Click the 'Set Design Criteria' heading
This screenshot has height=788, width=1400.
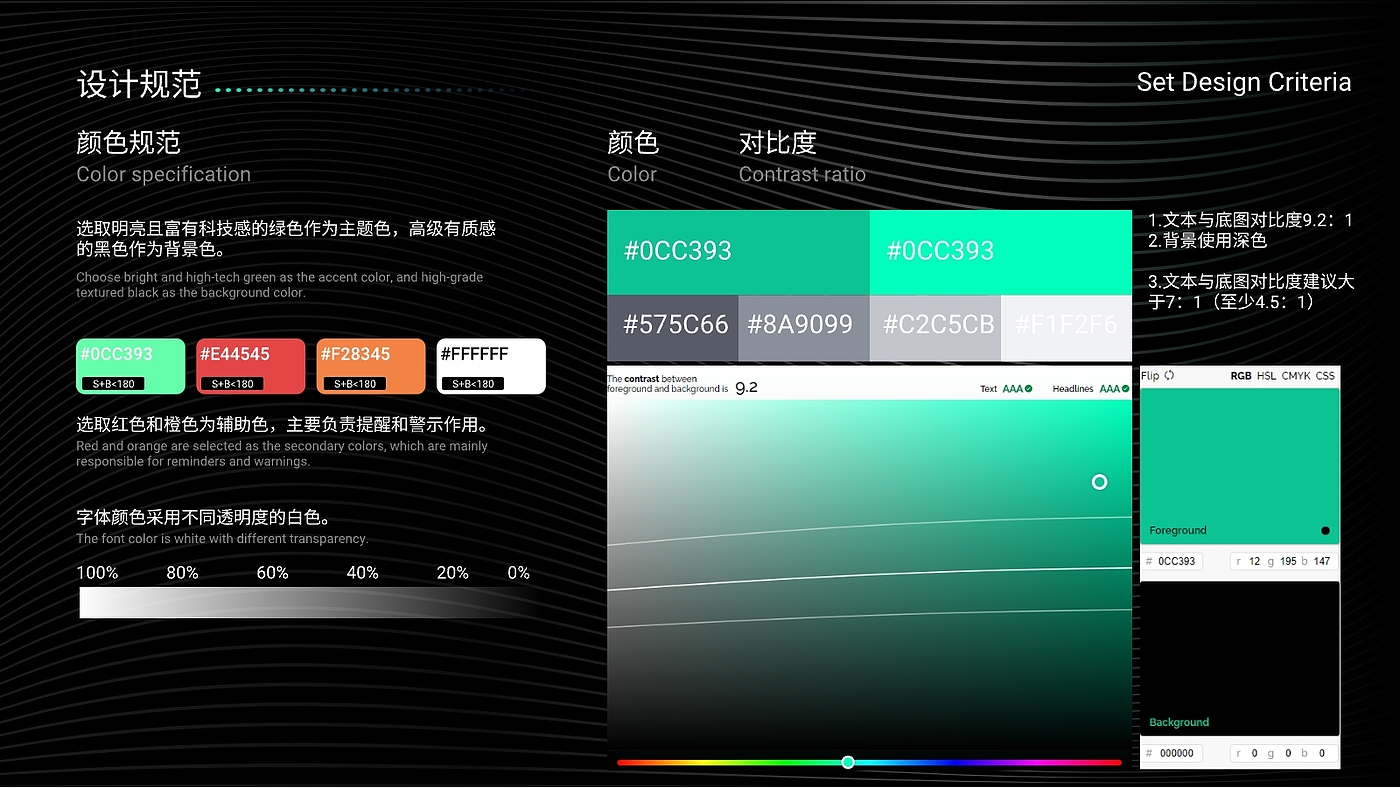1244,82
